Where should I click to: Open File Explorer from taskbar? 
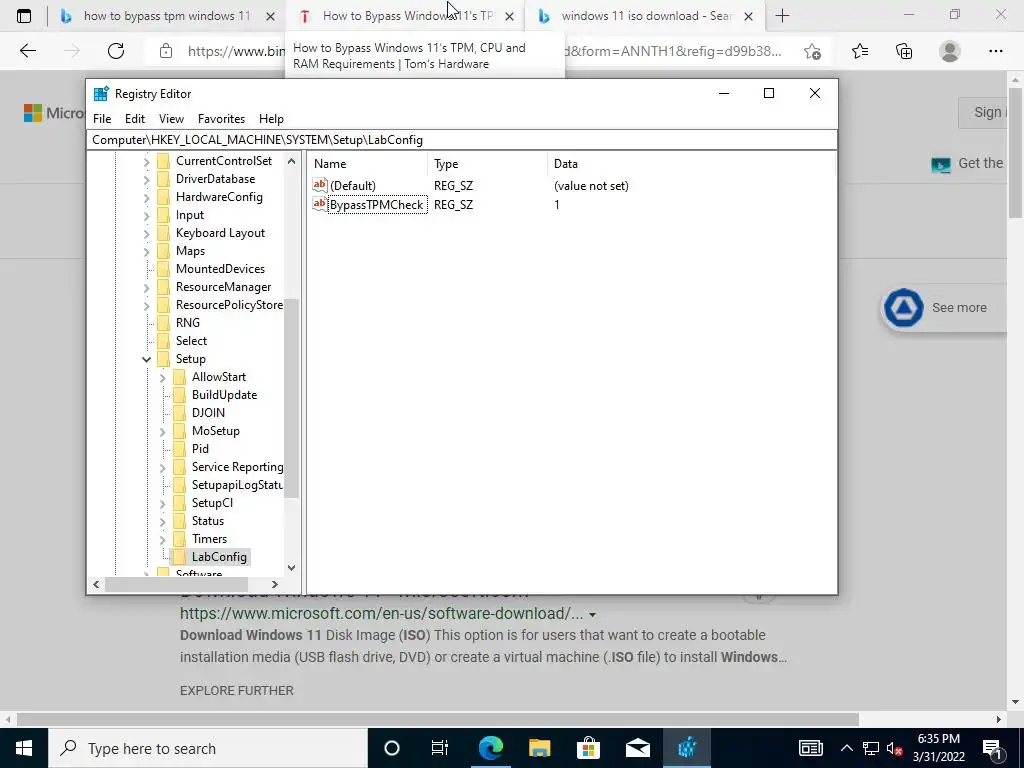click(x=539, y=748)
